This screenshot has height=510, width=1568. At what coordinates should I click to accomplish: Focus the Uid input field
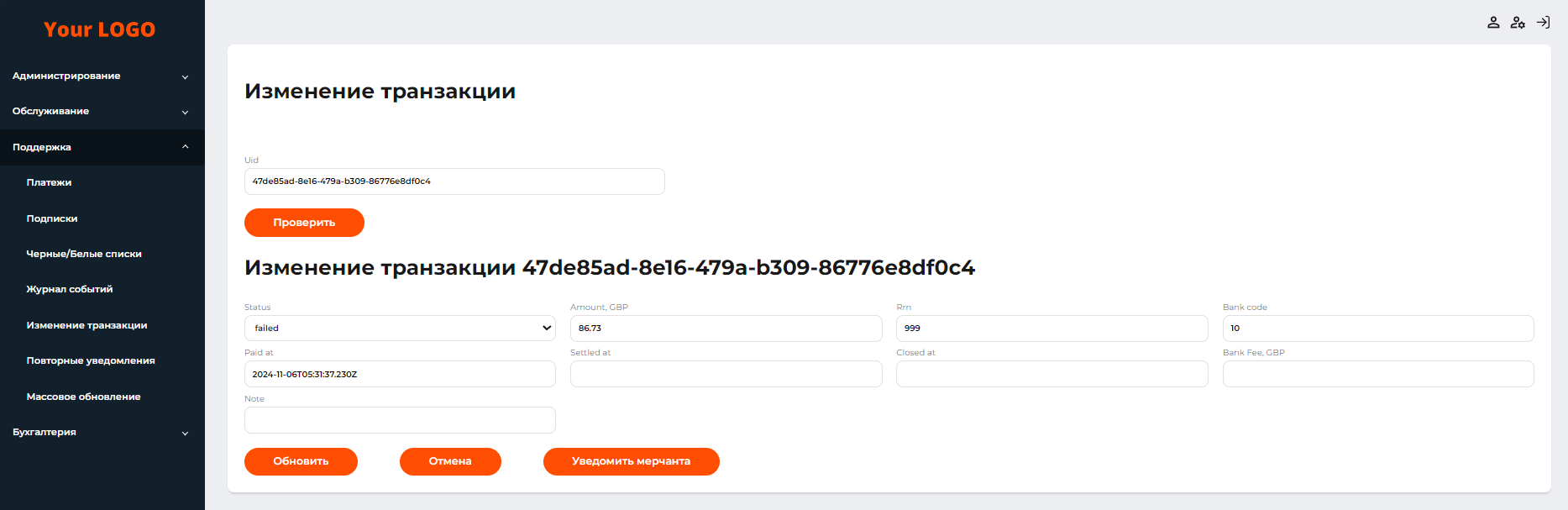tap(454, 181)
